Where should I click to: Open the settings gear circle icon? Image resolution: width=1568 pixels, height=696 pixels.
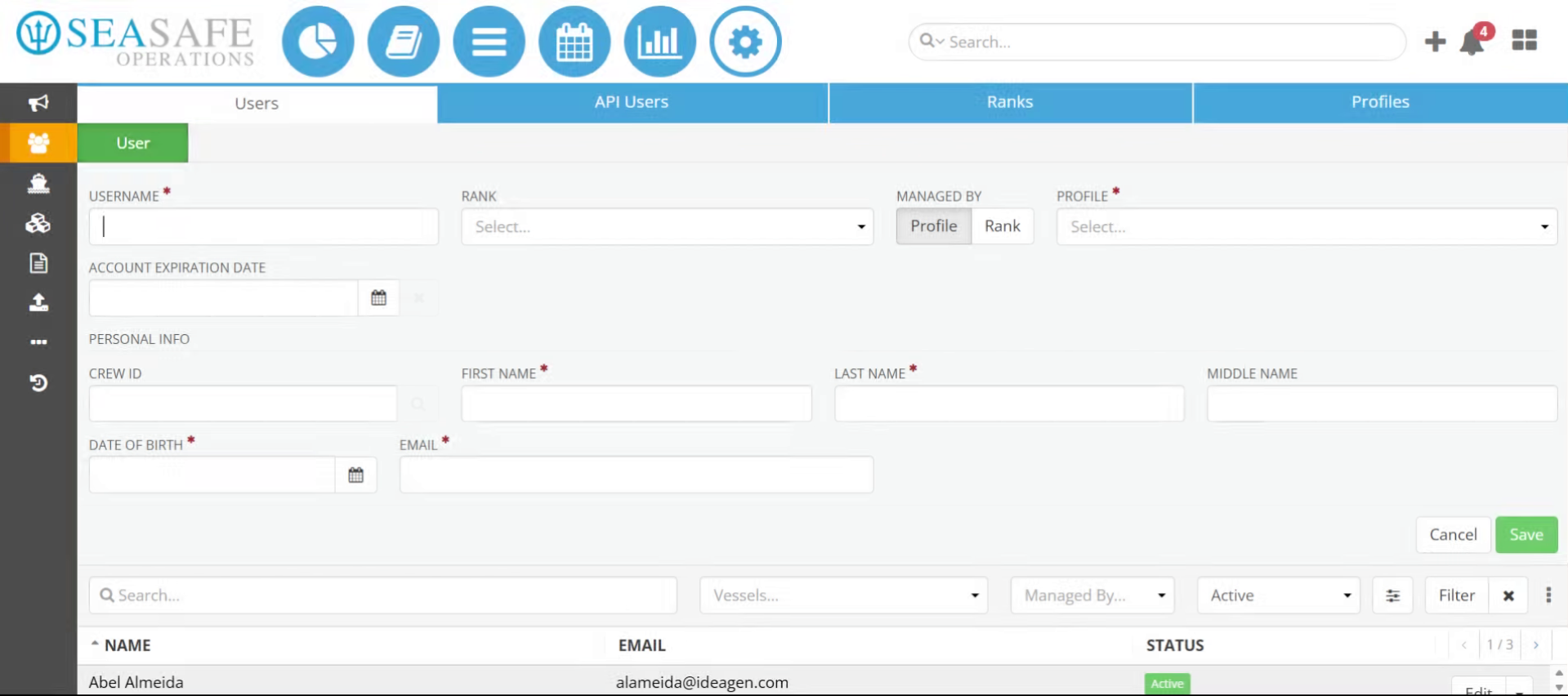tap(745, 42)
